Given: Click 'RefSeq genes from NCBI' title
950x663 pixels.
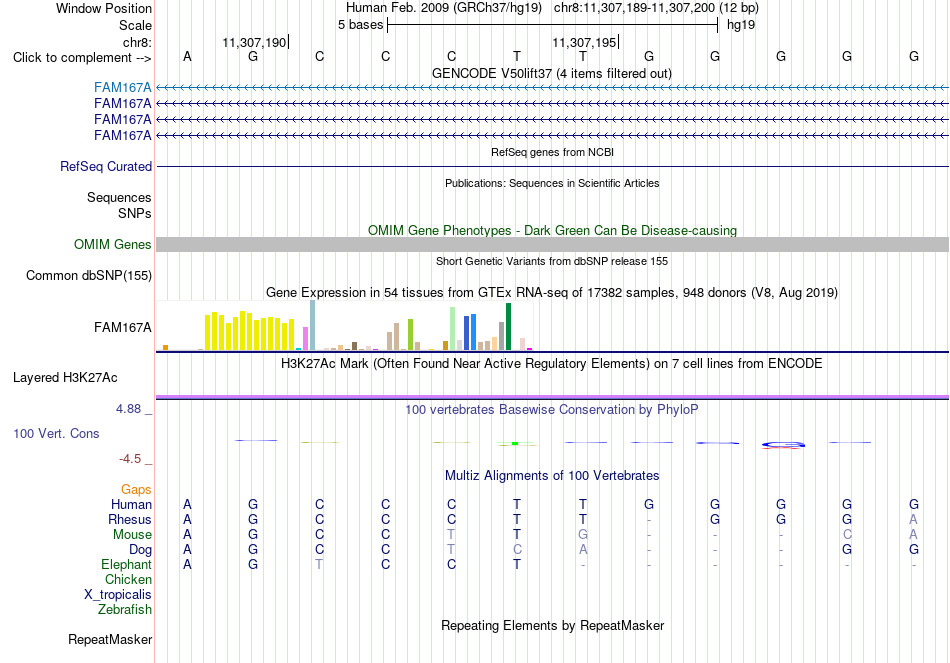Looking at the screenshot, I should pos(552,152).
